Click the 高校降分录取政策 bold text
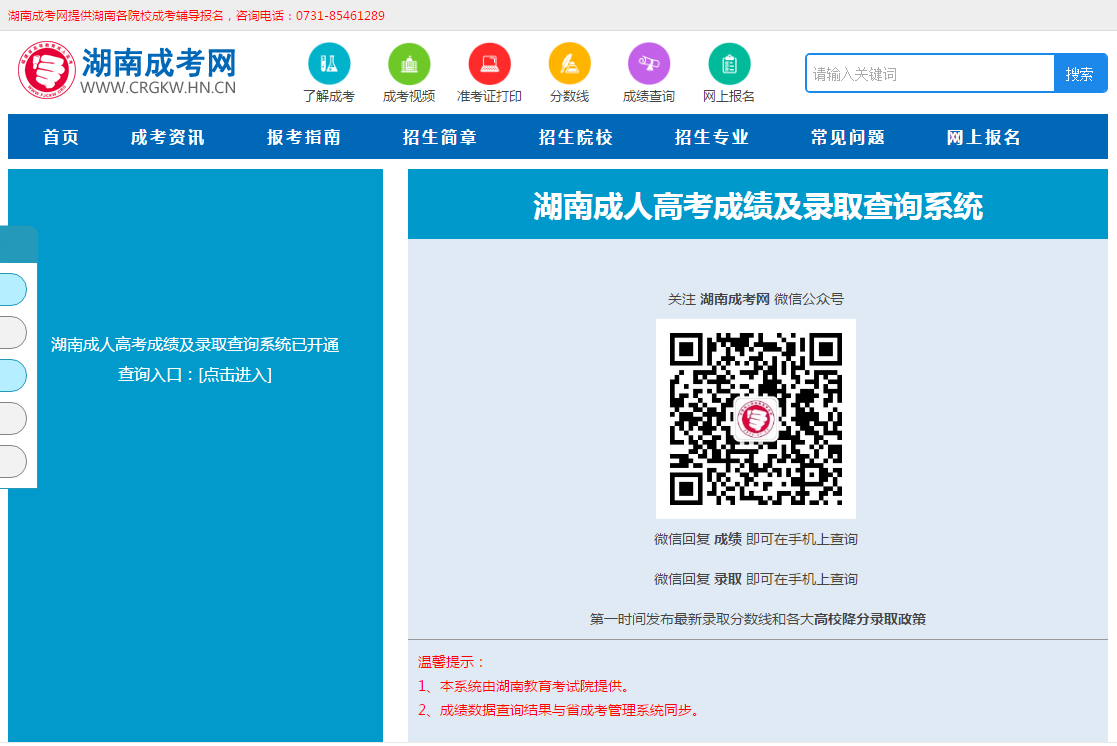 870,619
